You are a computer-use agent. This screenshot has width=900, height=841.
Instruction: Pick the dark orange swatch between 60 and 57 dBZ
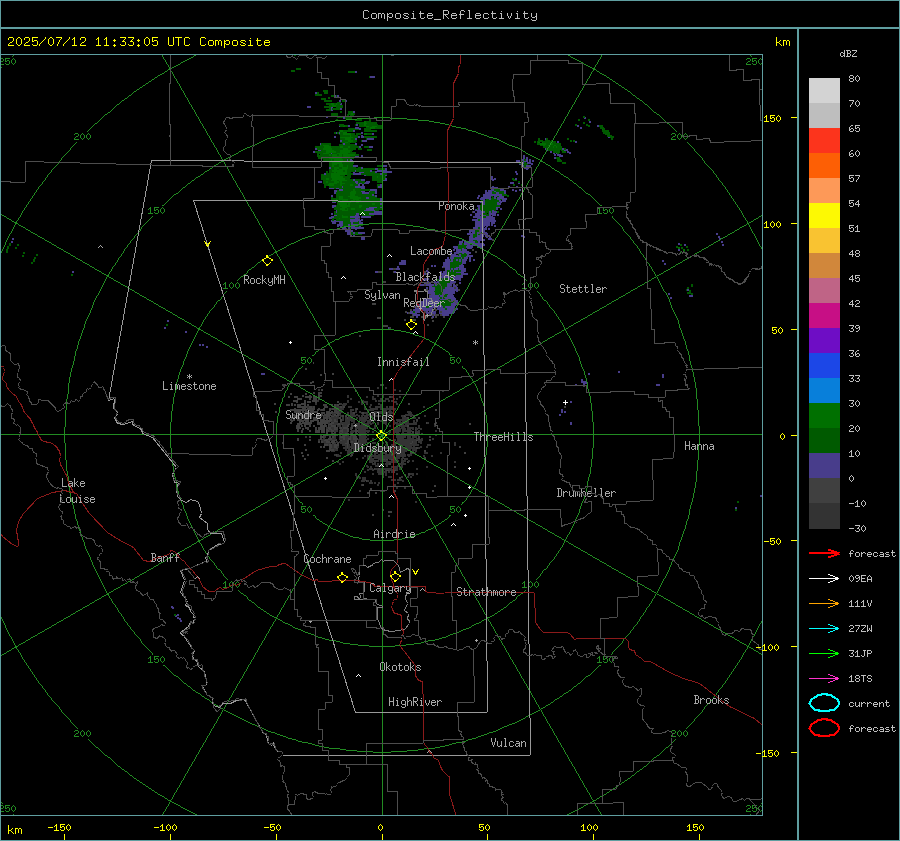coord(824,165)
